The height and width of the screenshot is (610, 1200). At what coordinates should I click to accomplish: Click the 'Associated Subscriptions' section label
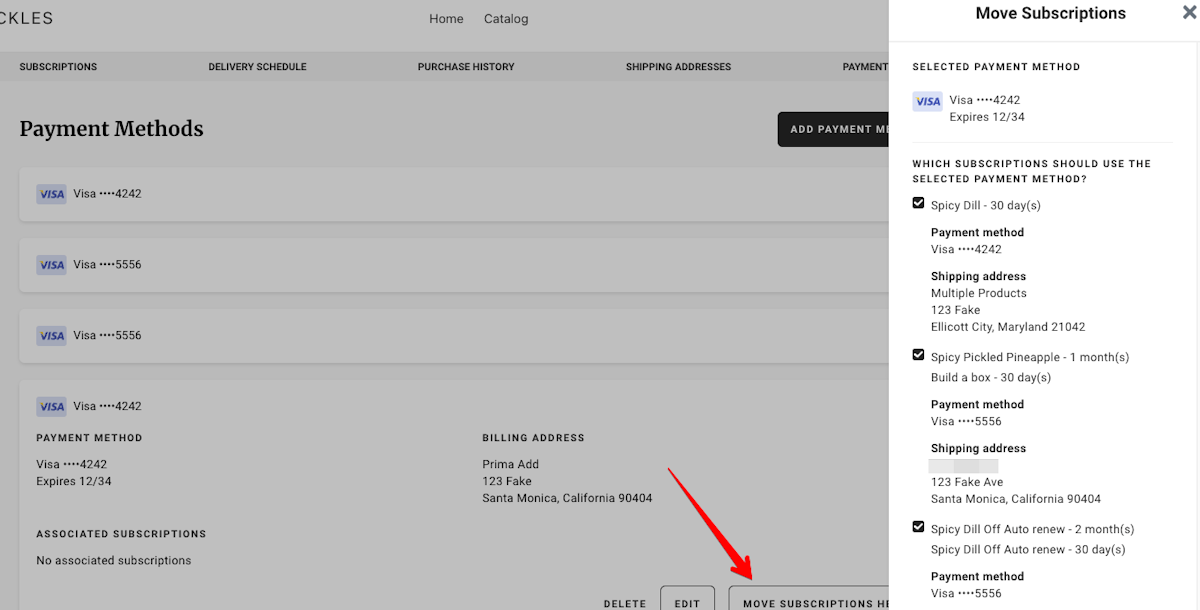click(x=121, y=534)
